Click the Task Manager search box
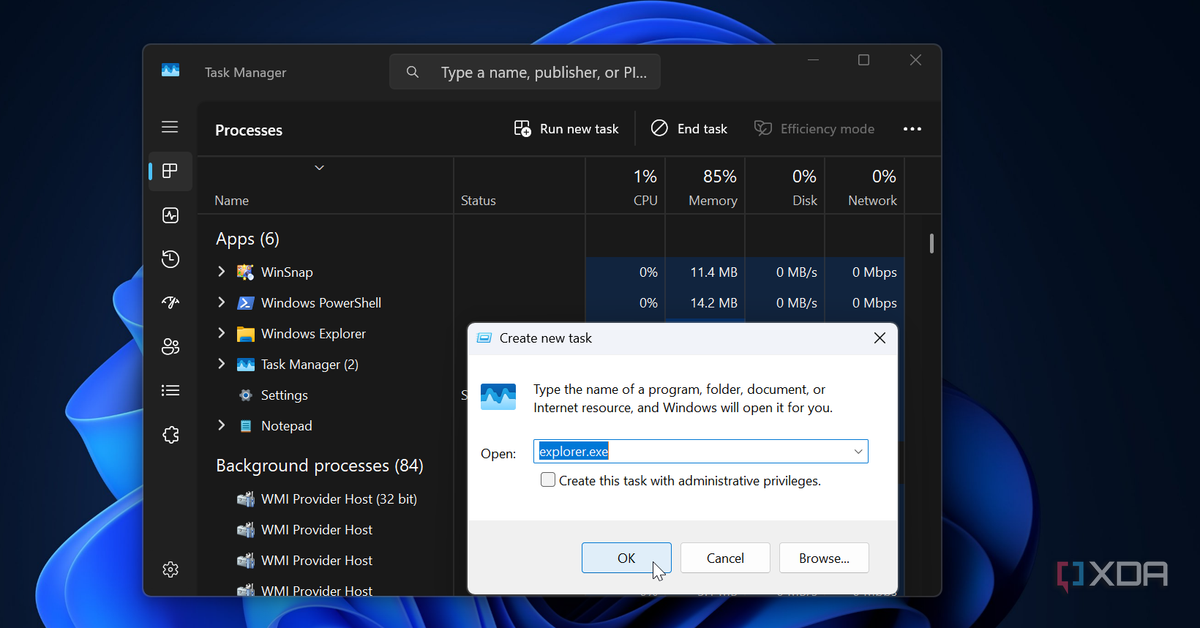The height and width of the screenshot is (628, 1200). pyautogui.click(x=525, y=73)
